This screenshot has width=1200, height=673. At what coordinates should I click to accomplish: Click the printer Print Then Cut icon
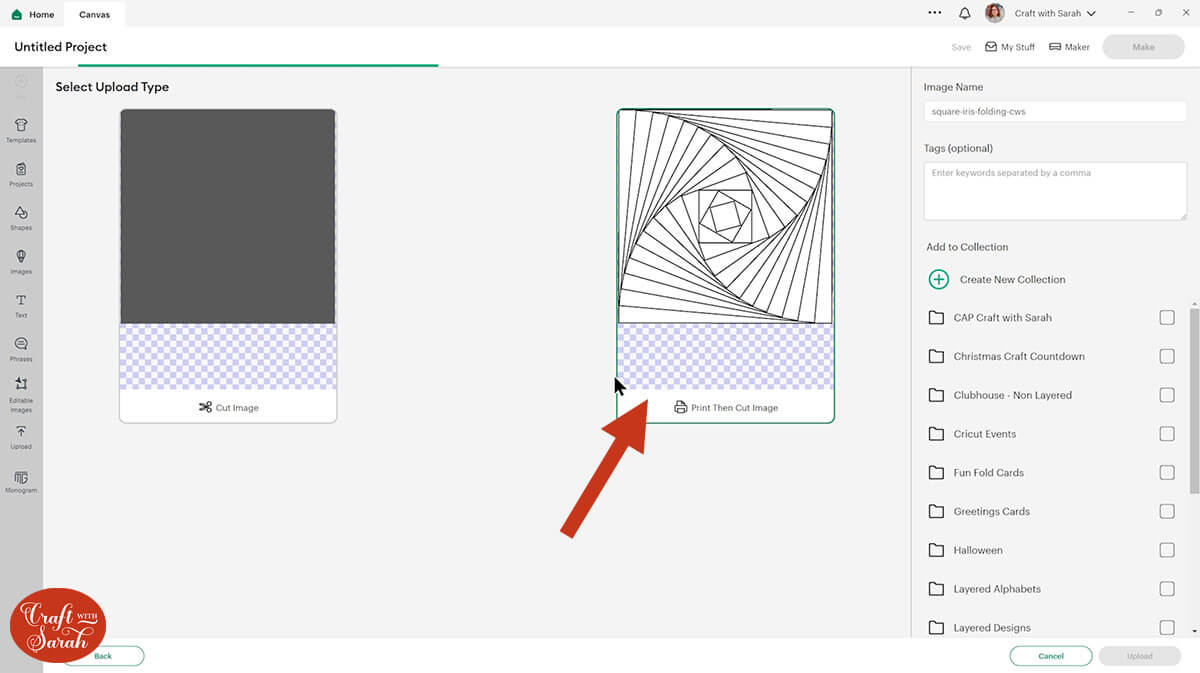[680, 407]
